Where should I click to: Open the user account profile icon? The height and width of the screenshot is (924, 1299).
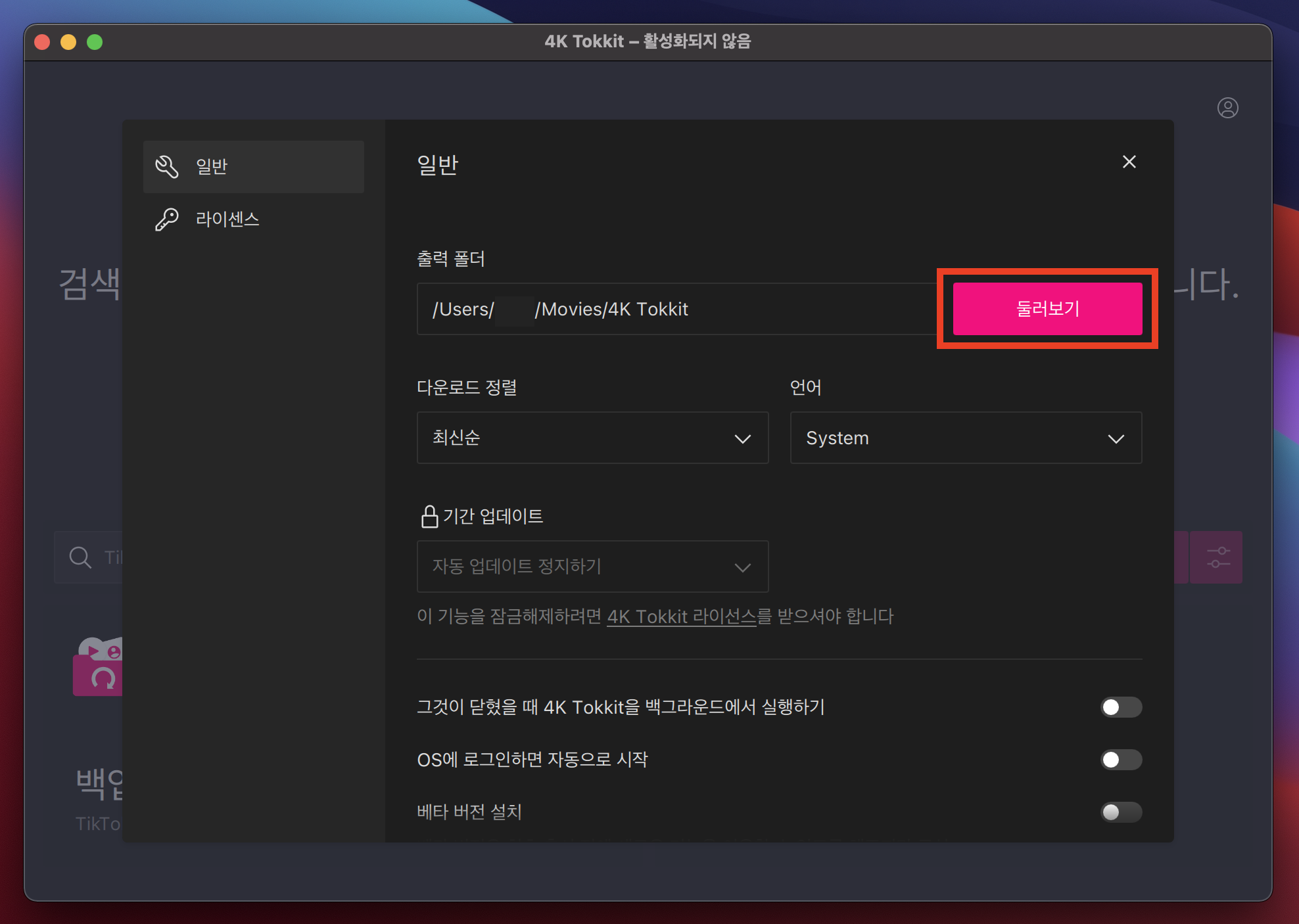pos(1227,108)
